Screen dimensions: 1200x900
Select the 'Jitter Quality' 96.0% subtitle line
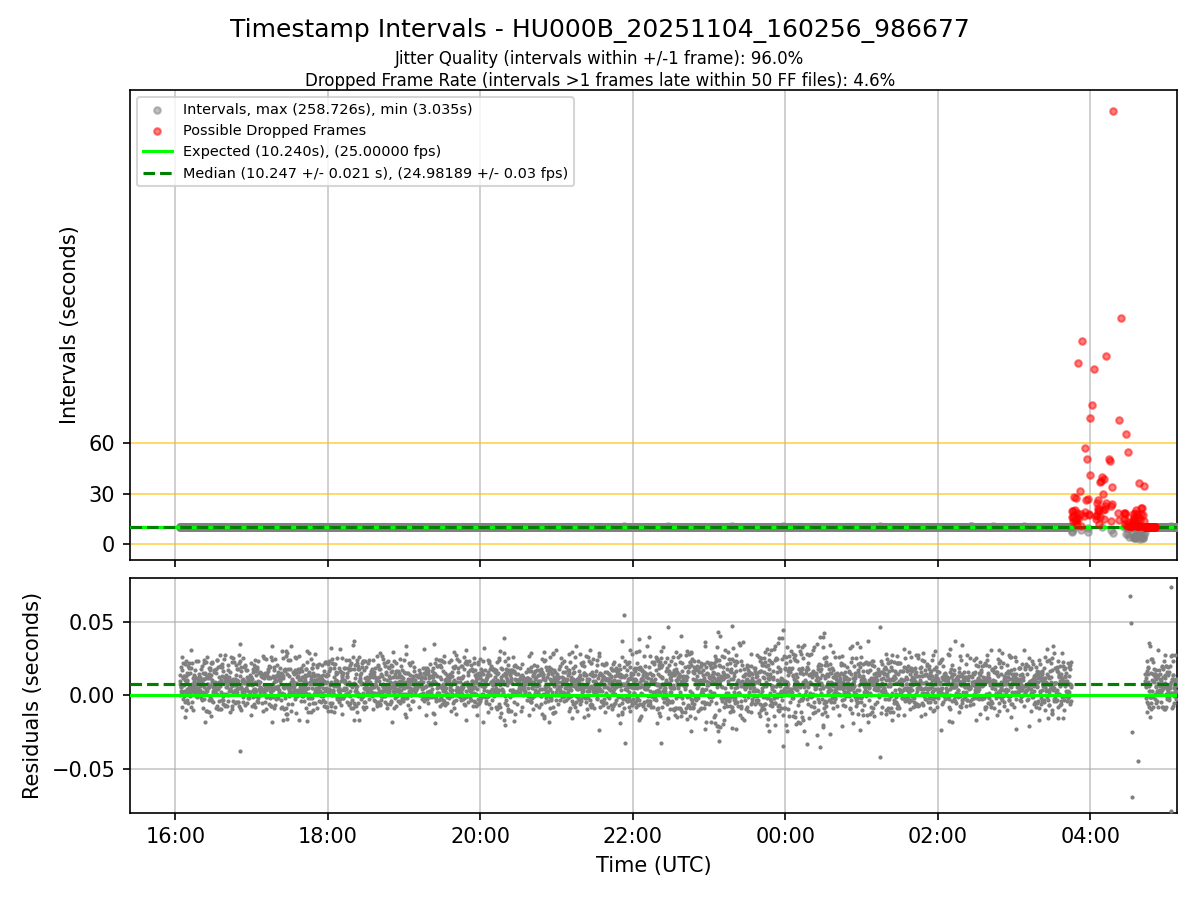point(599,58)
